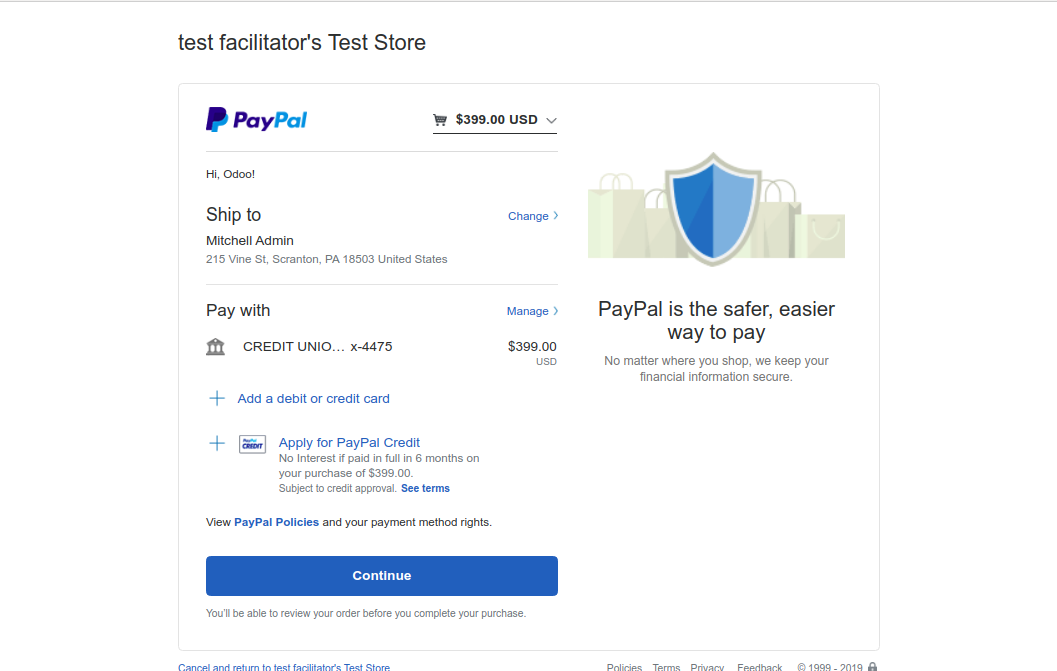Click the PayPal Credit card icon
Screen dimensions: 1057x671
(252, 444)
